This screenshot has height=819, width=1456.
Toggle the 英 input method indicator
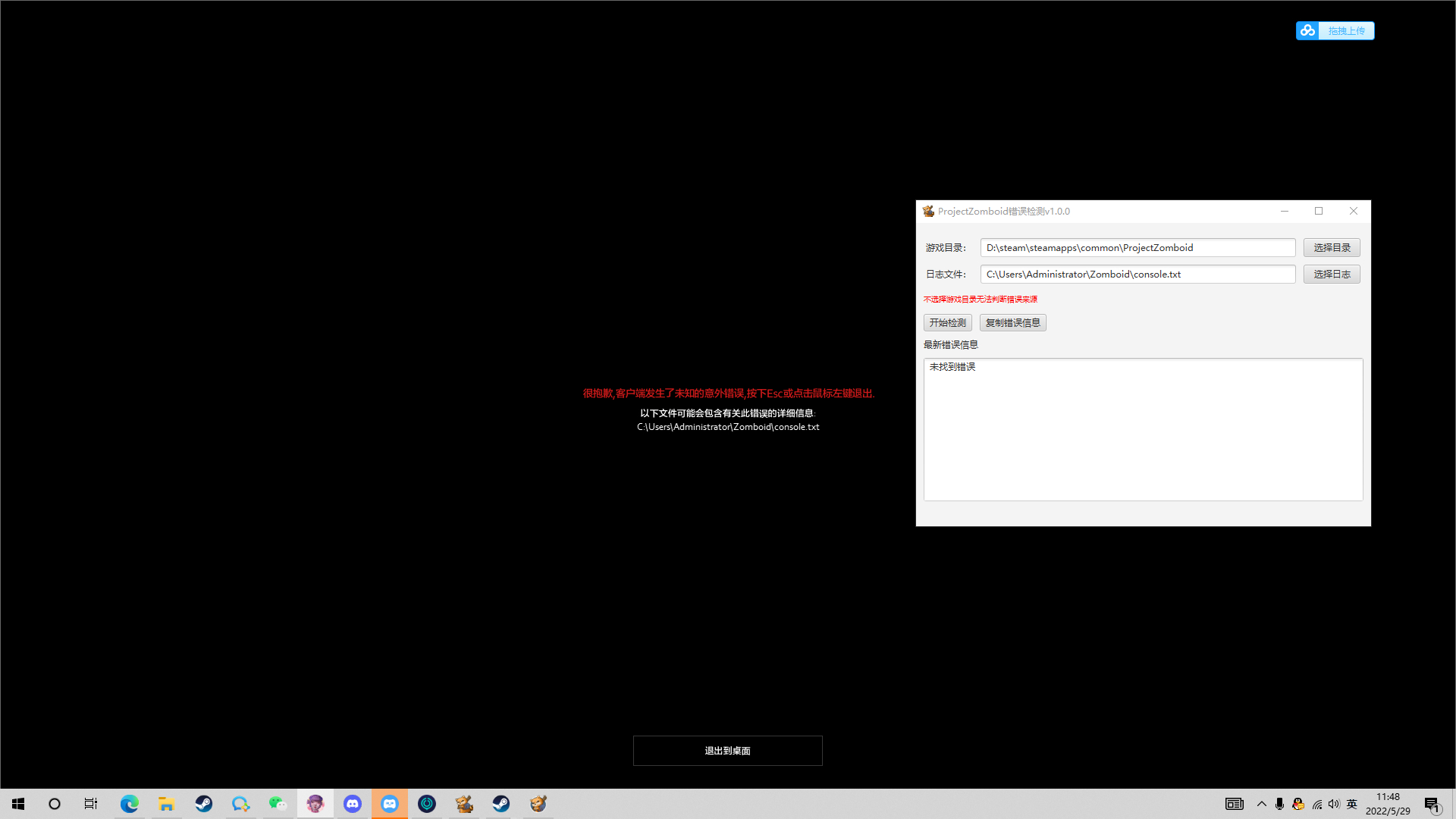pyautogui.click(x=1352, y=804)
